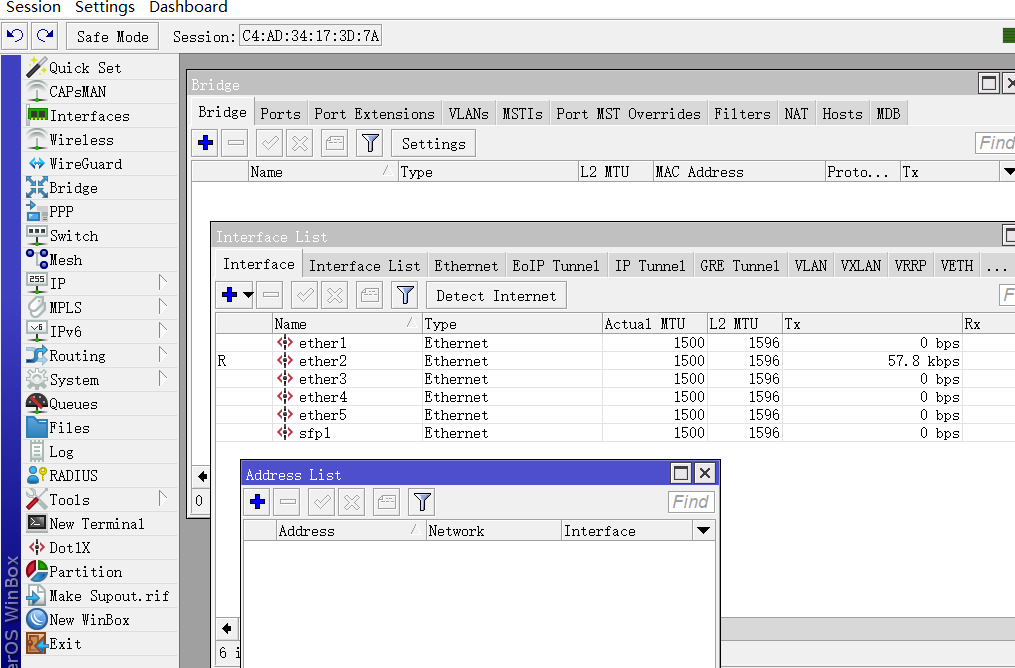Image resolution: width=1015 pixels, height=668 pixels.
Task: Switch to the VLANs tab in Bridge
Action: click(x=468, y=114)
